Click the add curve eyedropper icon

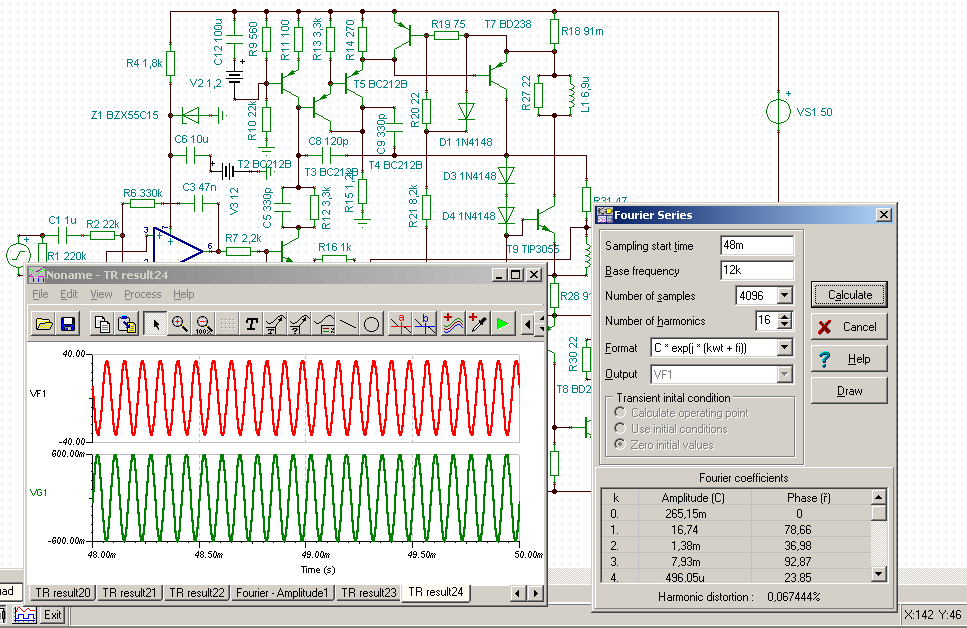477,324
